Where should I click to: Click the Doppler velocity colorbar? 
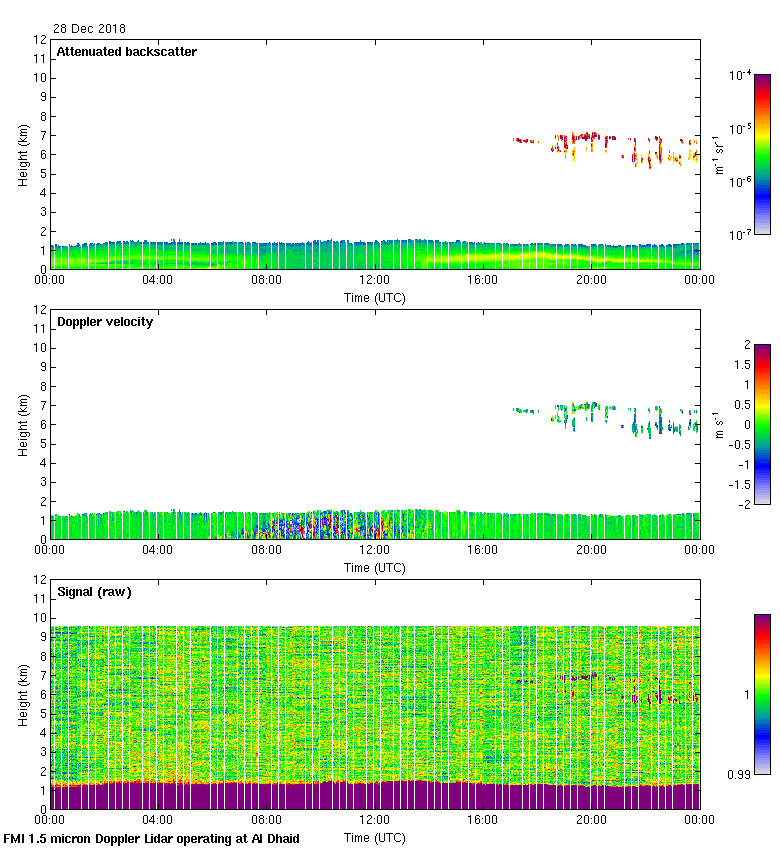click(x=762, y=424)
